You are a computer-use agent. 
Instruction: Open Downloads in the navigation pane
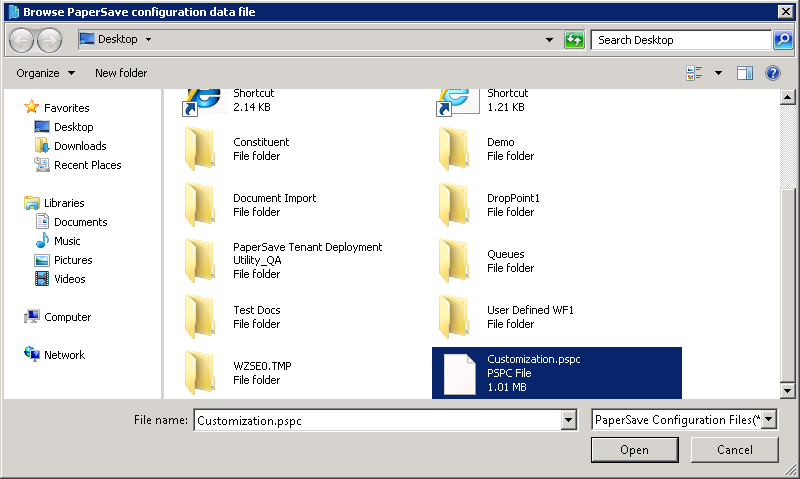click(80, 146)
